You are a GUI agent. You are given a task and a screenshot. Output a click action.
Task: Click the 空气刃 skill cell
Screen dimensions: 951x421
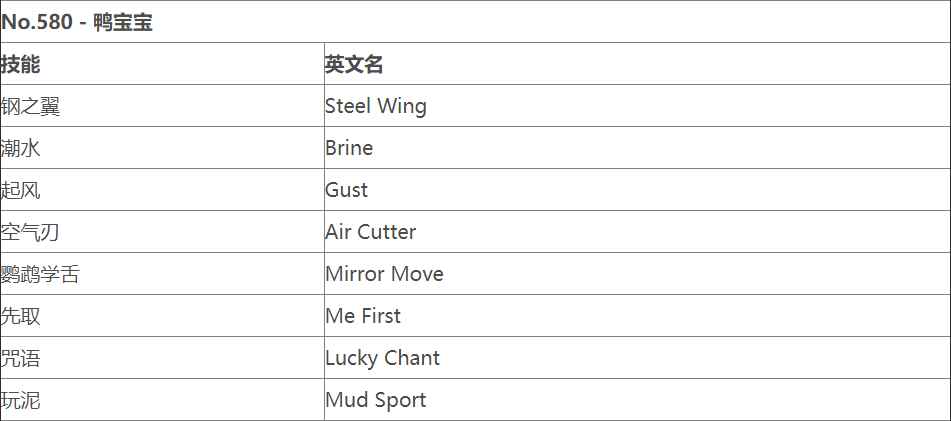(x=31, y=232)
